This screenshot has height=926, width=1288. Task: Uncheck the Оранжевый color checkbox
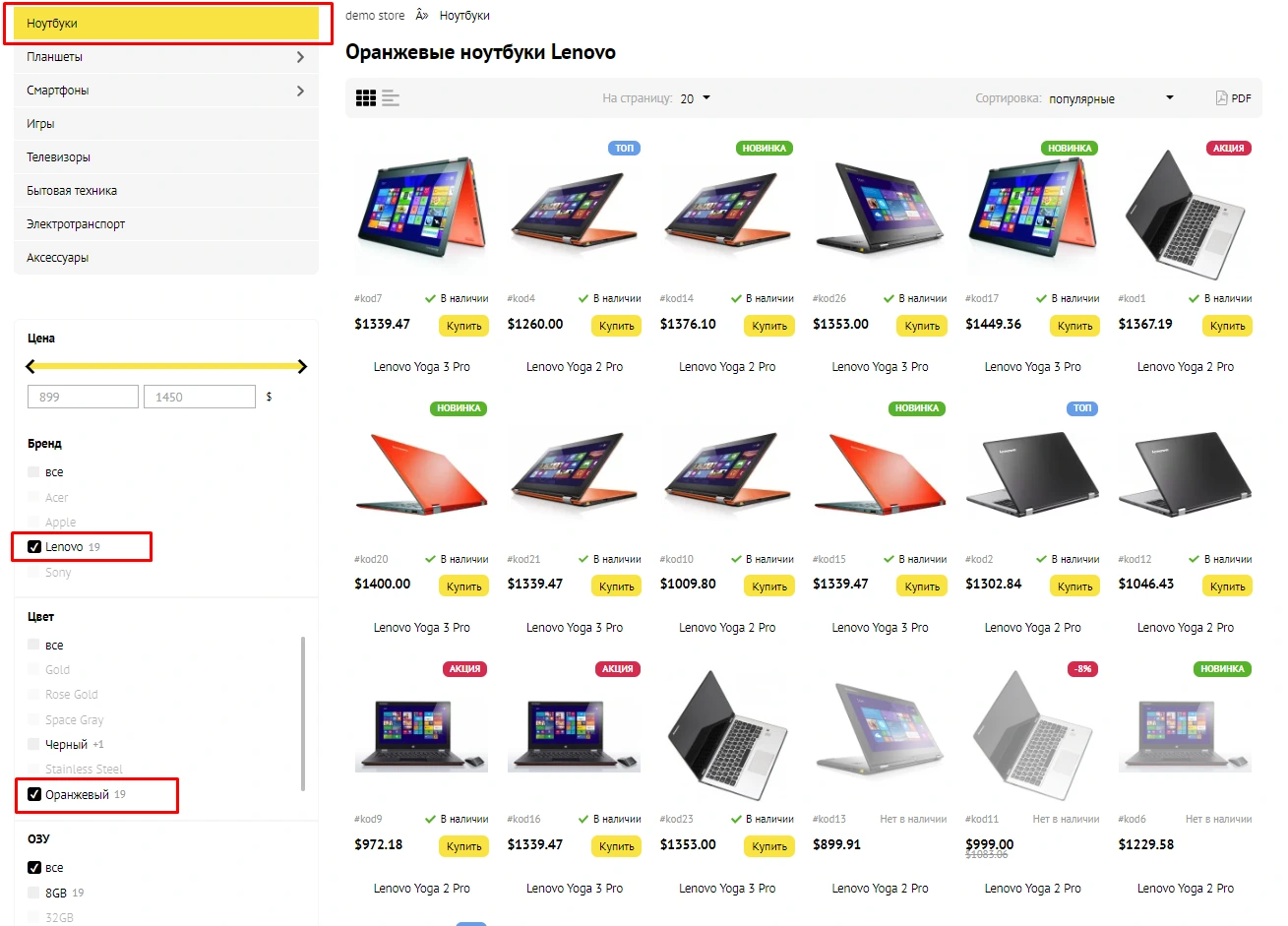point(34,795)
